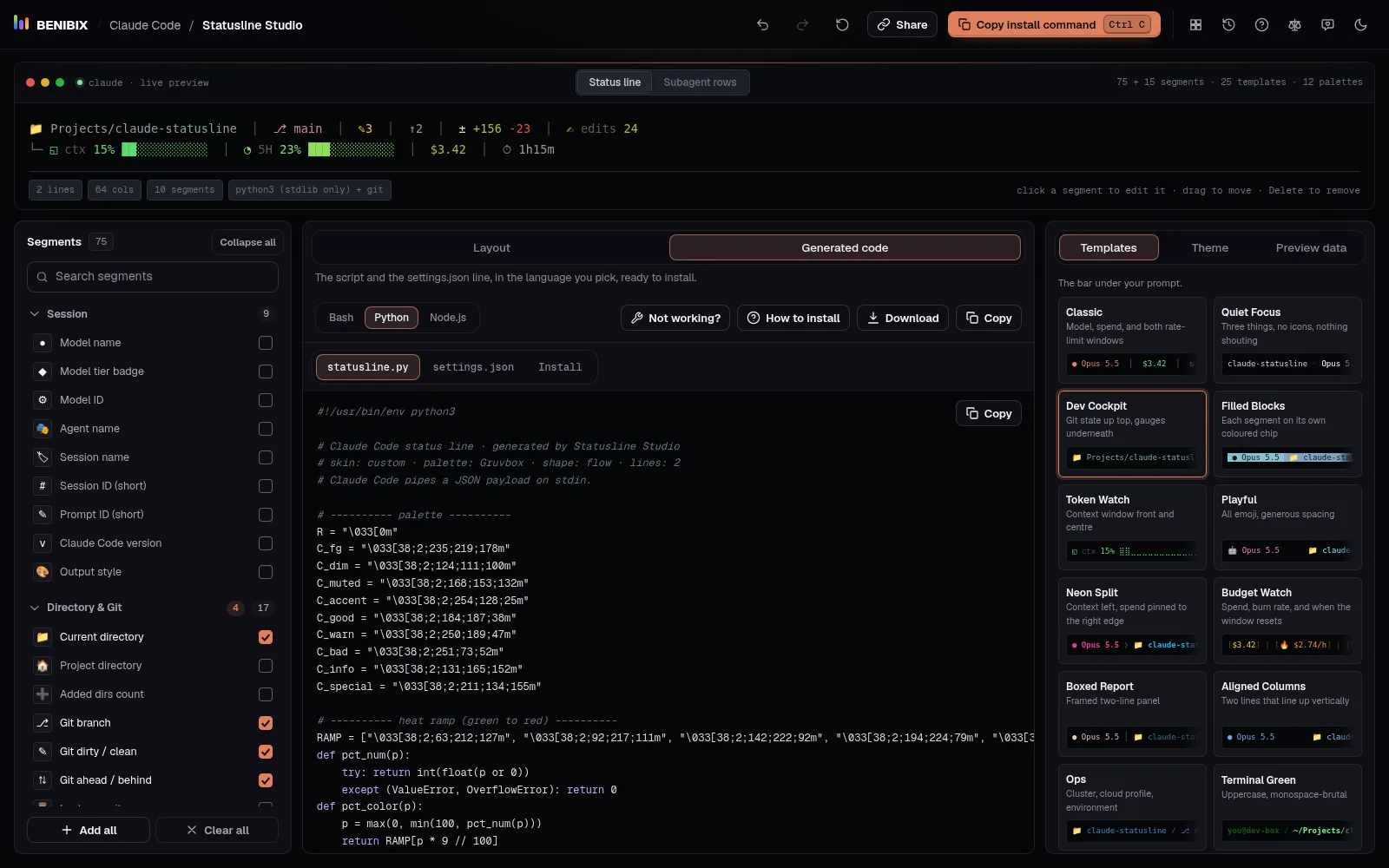Click the Download button
Image resolution: width=1389 pixels, height=868 pixels.
coord(903,318)
